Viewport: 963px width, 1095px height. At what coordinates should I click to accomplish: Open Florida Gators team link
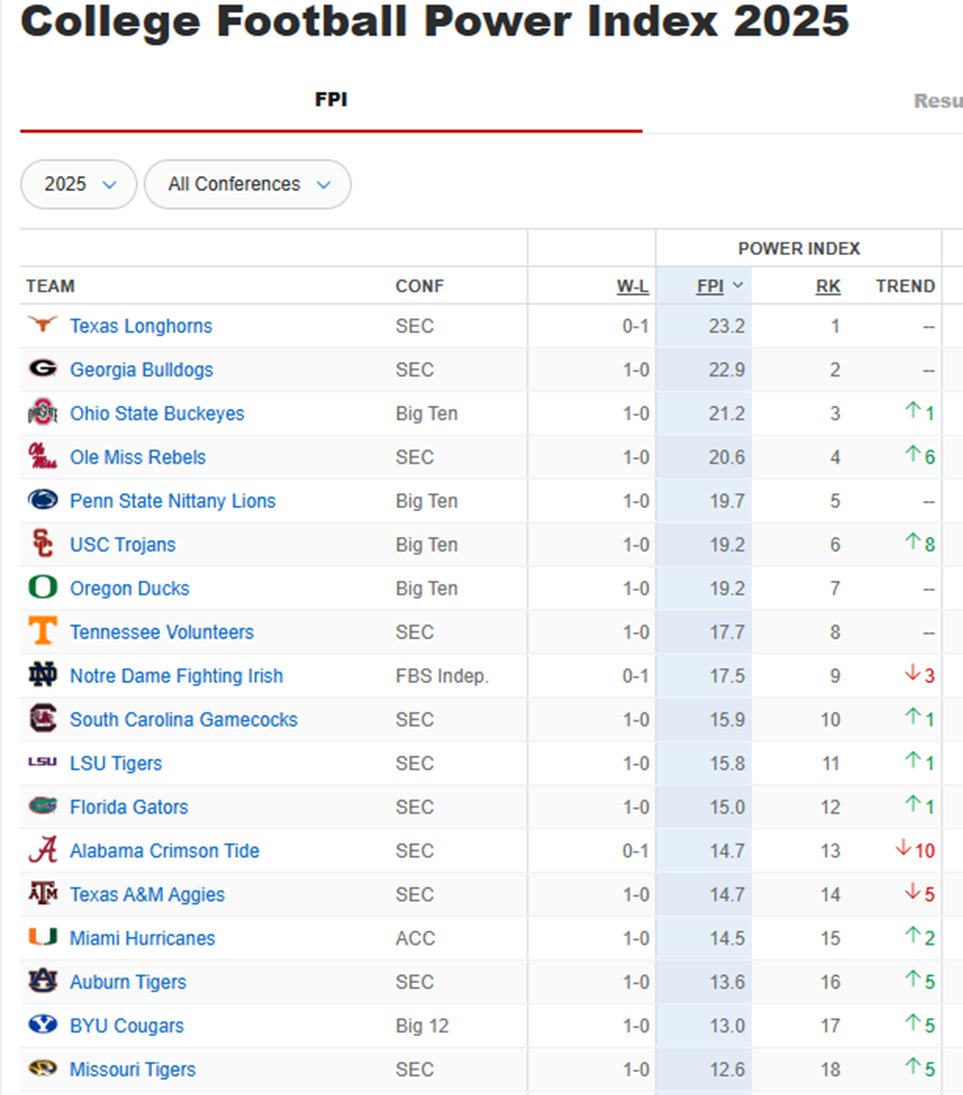click(128, 807)
